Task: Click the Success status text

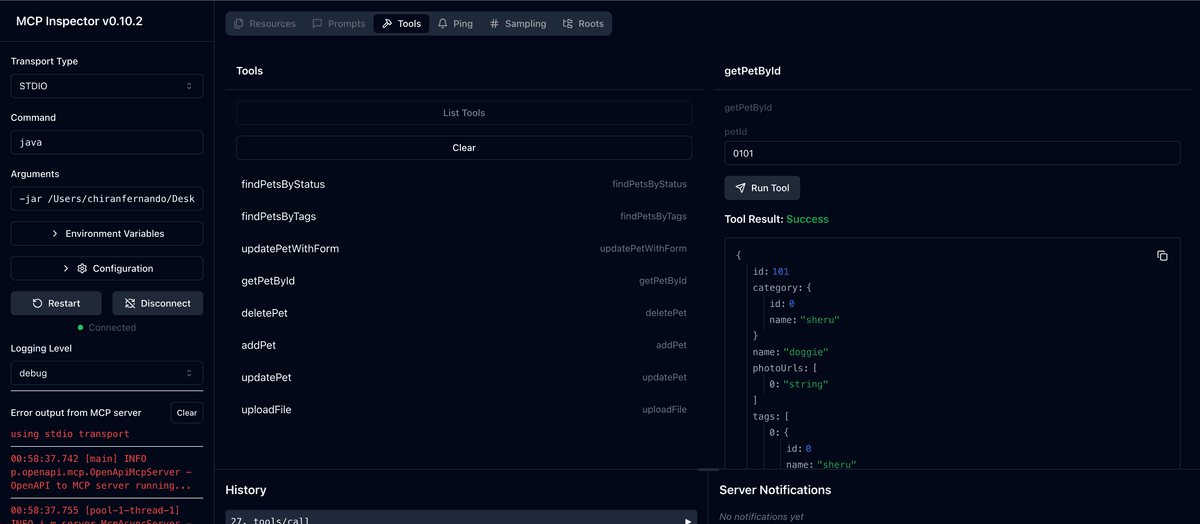Action: coord(807,219)
